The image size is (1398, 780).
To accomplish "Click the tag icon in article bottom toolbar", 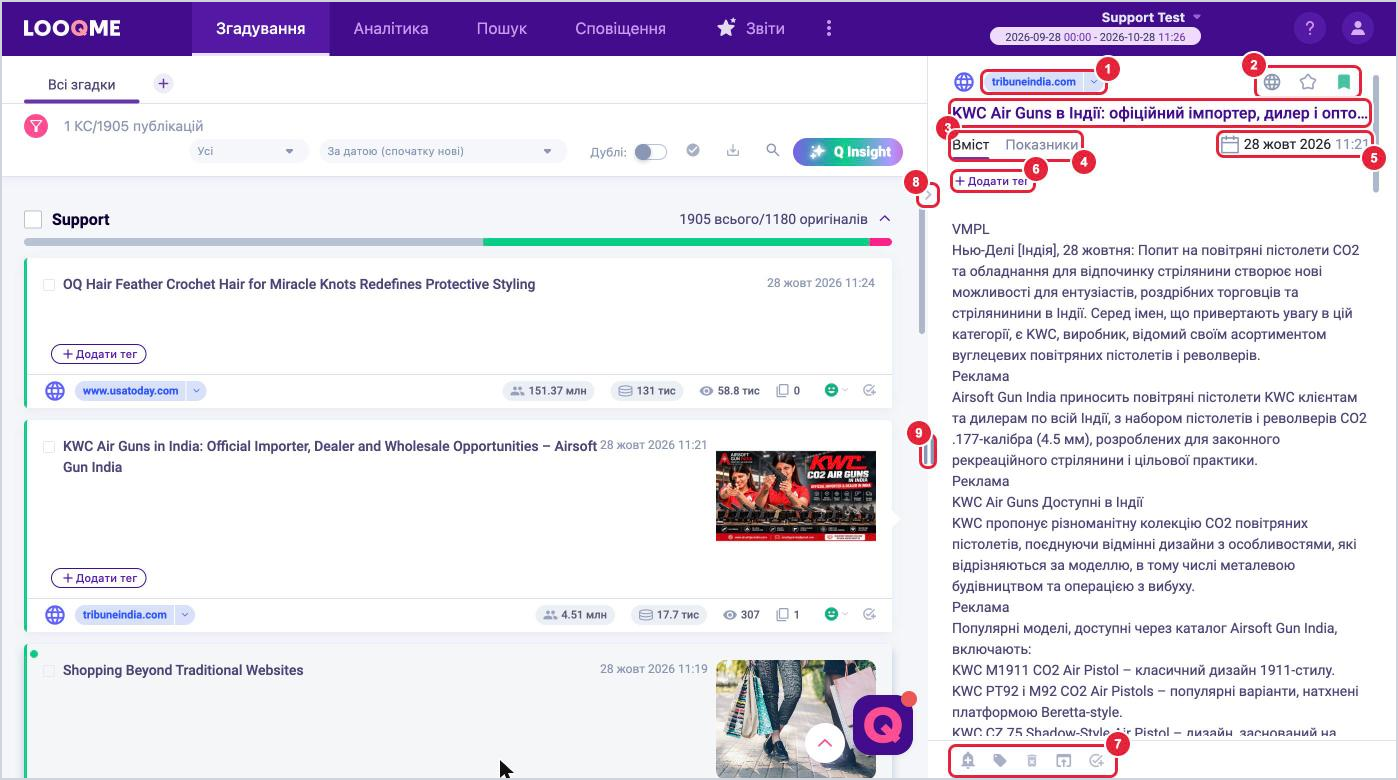I will (1000, 761).
